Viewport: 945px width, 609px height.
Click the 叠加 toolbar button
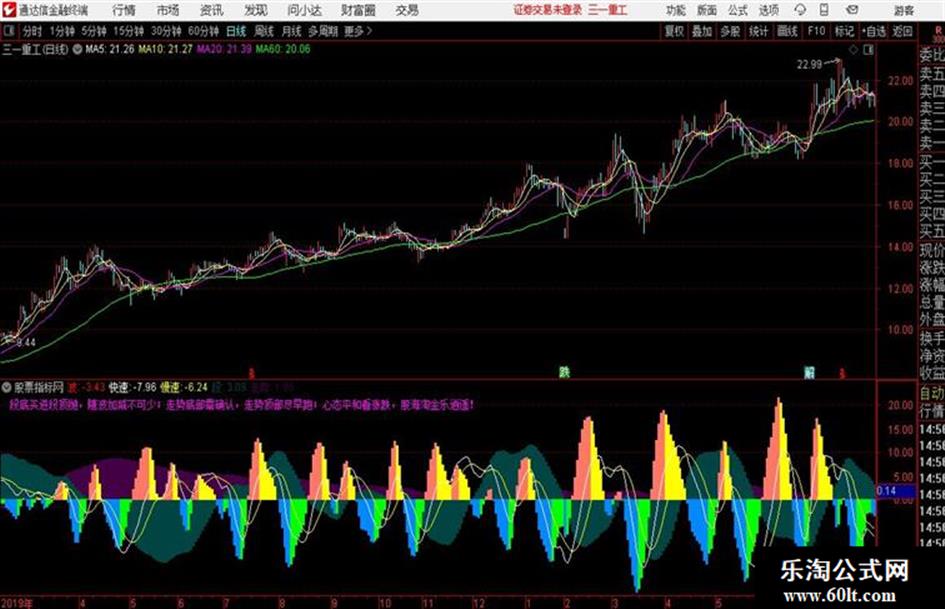pyautogui.click(x=702, y=31)
